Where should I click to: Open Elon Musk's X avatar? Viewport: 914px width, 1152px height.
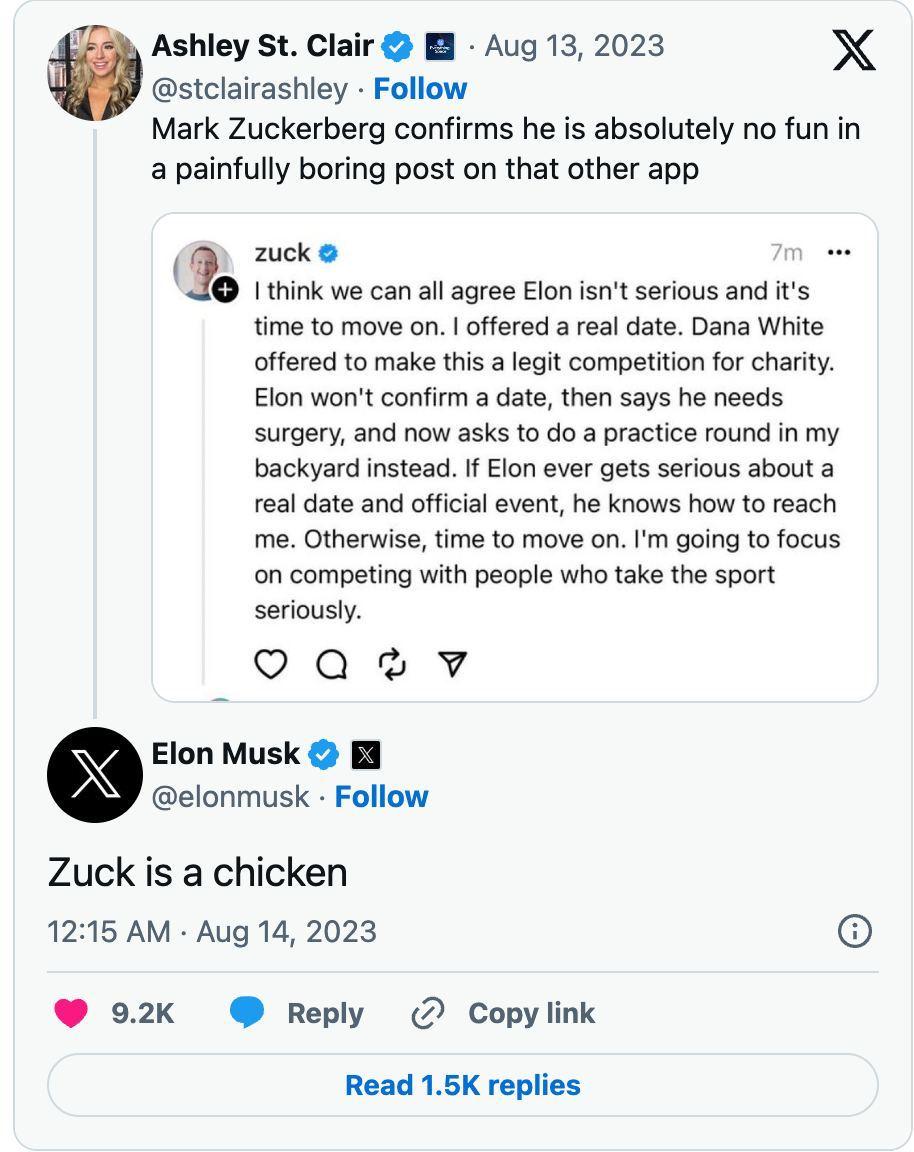pyautogui.click(x=95, y=775)
